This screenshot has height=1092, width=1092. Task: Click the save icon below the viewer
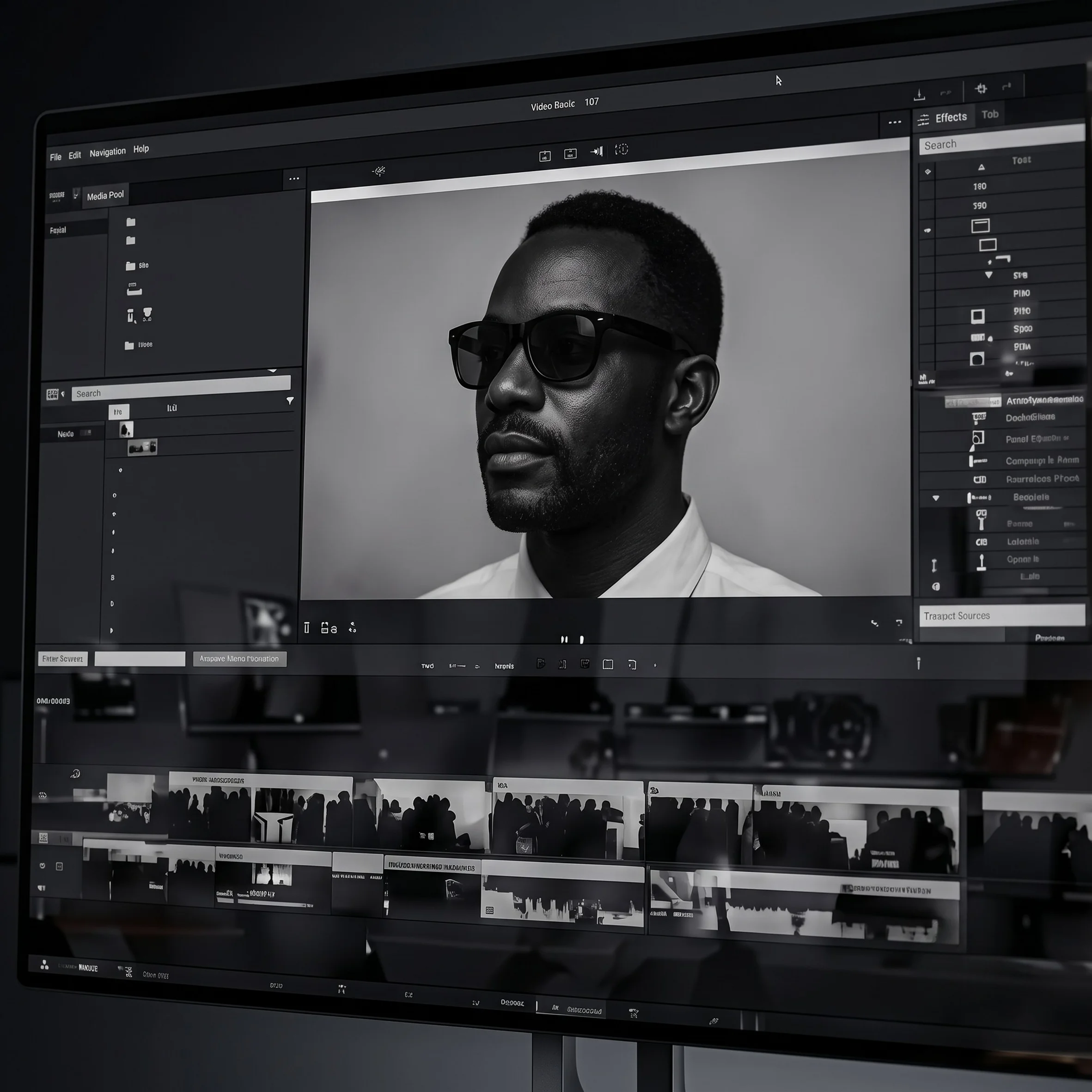click(x=325, y=628)
